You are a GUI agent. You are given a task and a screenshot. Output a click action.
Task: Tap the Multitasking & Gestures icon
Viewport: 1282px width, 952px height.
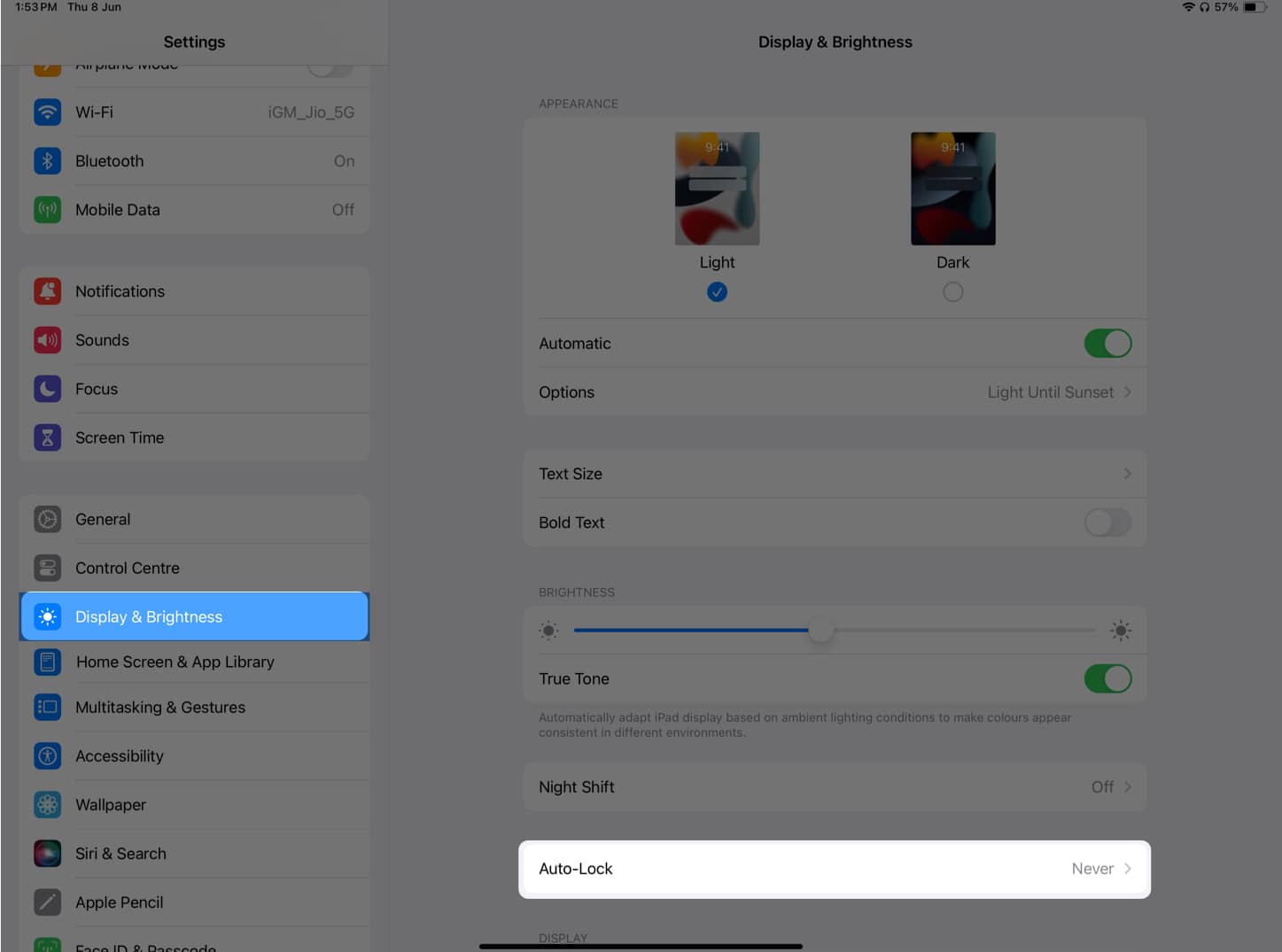tap(47, 707)
